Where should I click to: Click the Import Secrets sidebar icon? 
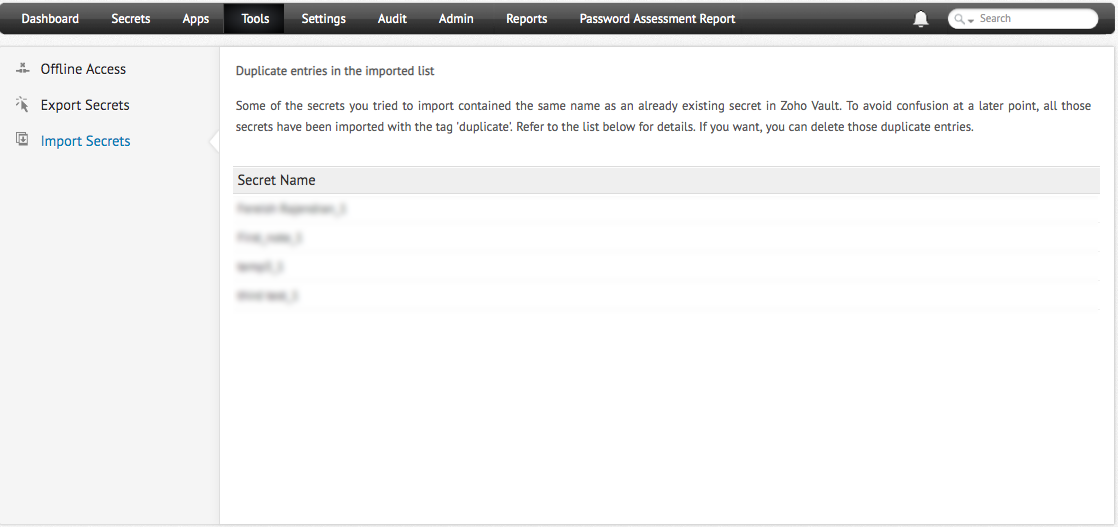coord(22,140)
